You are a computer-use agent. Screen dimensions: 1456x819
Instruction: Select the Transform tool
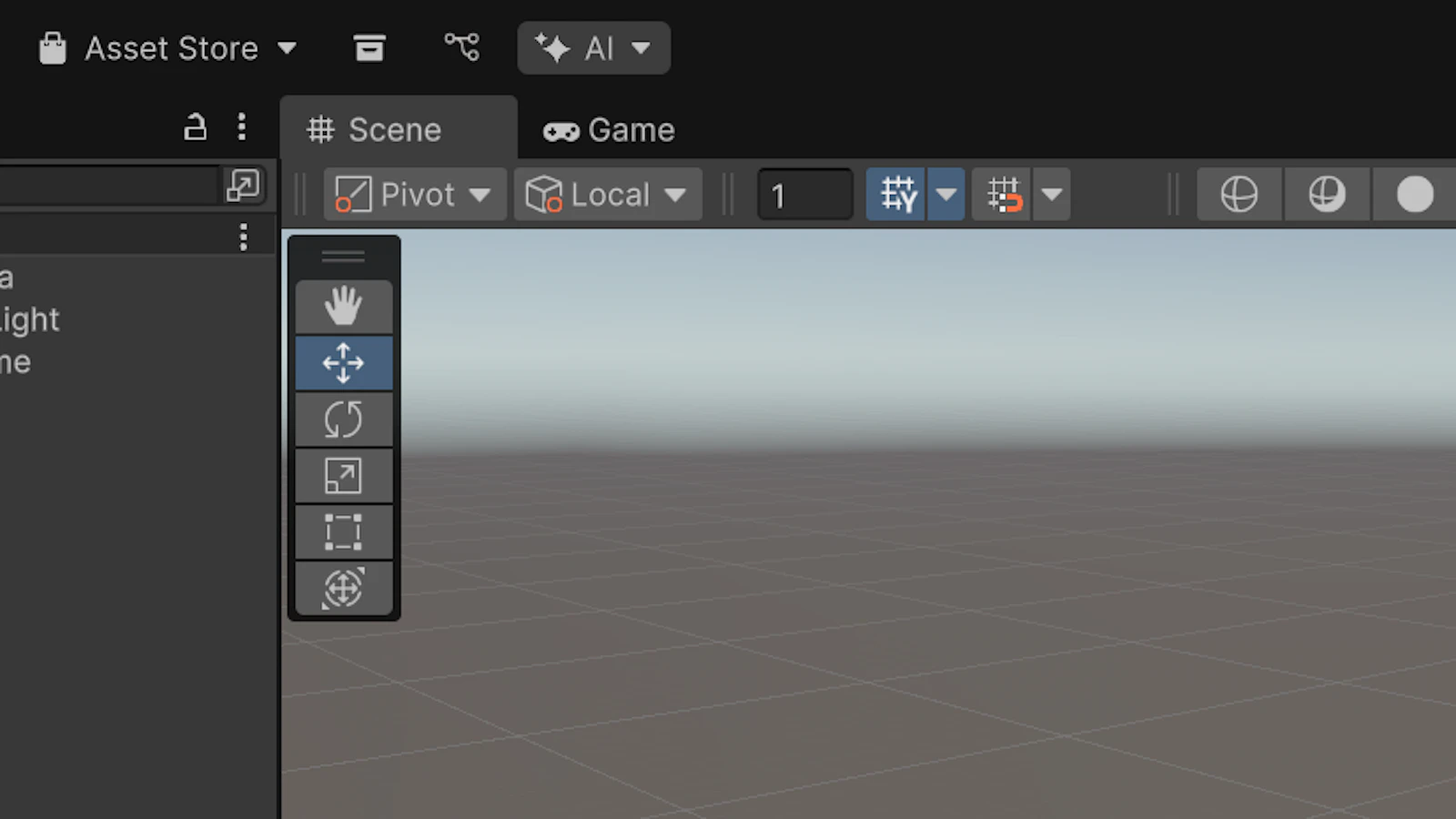point(344,589)
